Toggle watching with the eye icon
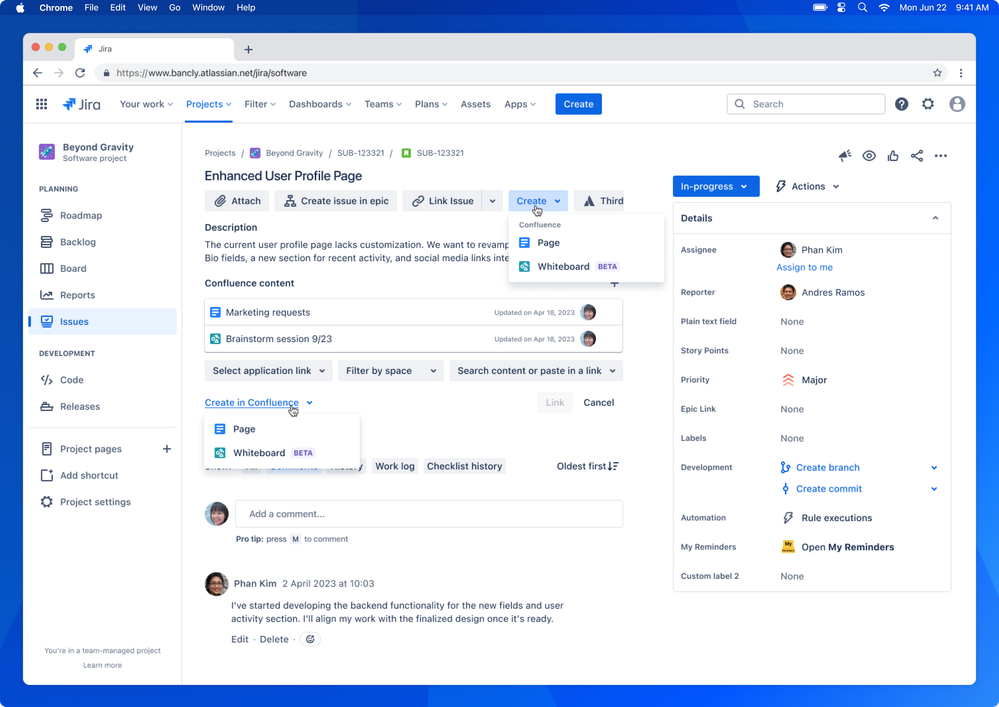This screenshot has height=707, width=999. pos(869,156)
